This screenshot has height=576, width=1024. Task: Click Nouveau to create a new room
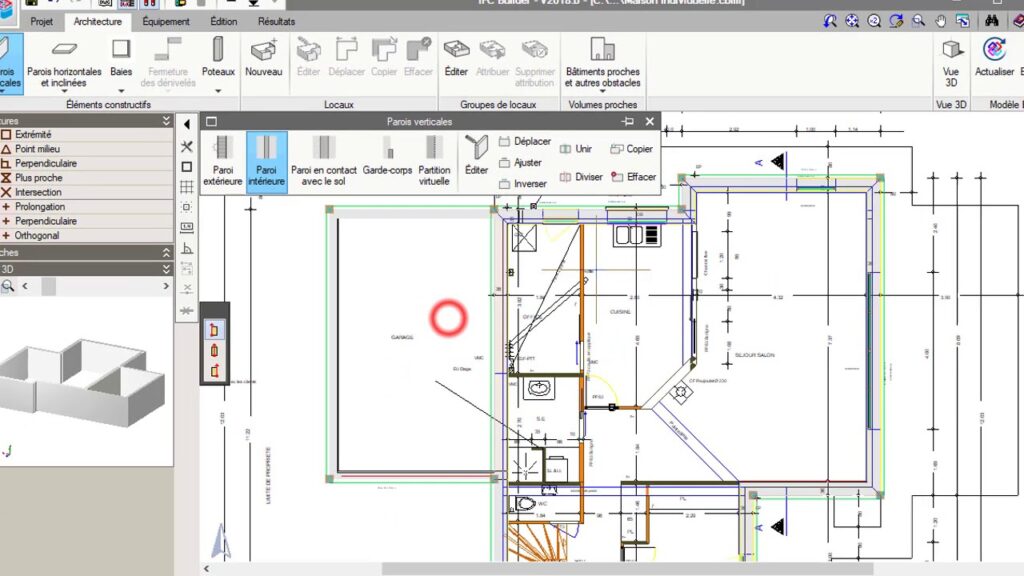(x=264, y=60)
